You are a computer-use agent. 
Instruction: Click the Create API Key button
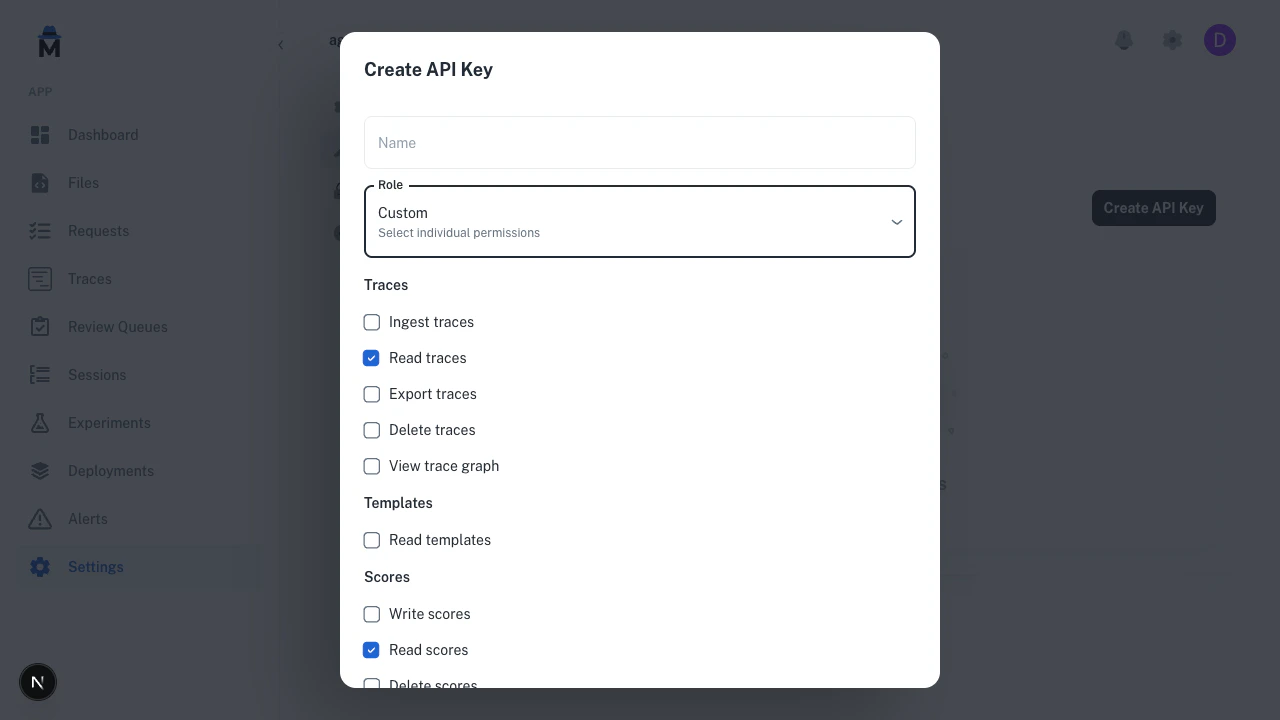tap(1153, 208)
